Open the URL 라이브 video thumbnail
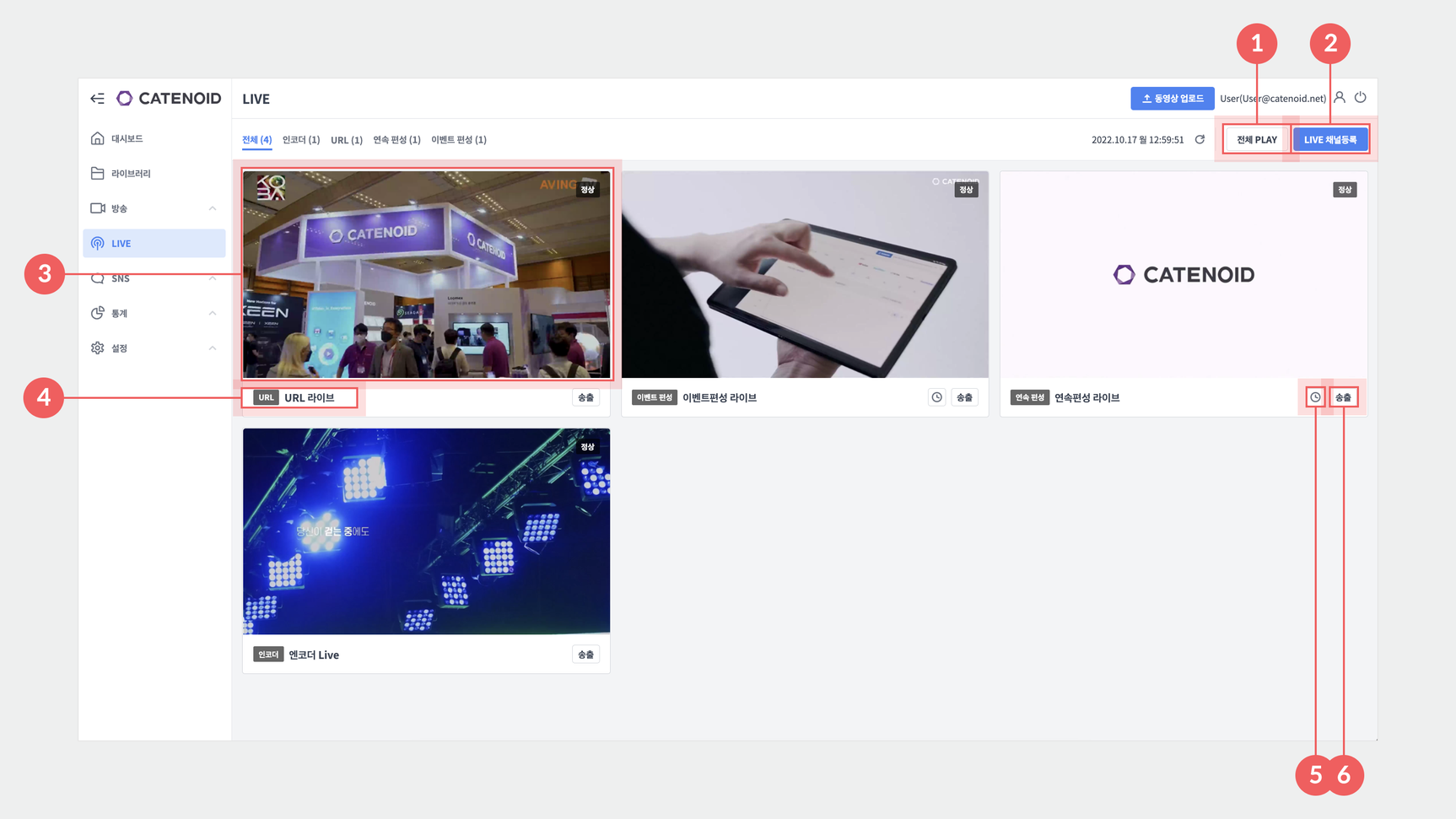This screenshot has height=819, width=1456. 426,275
